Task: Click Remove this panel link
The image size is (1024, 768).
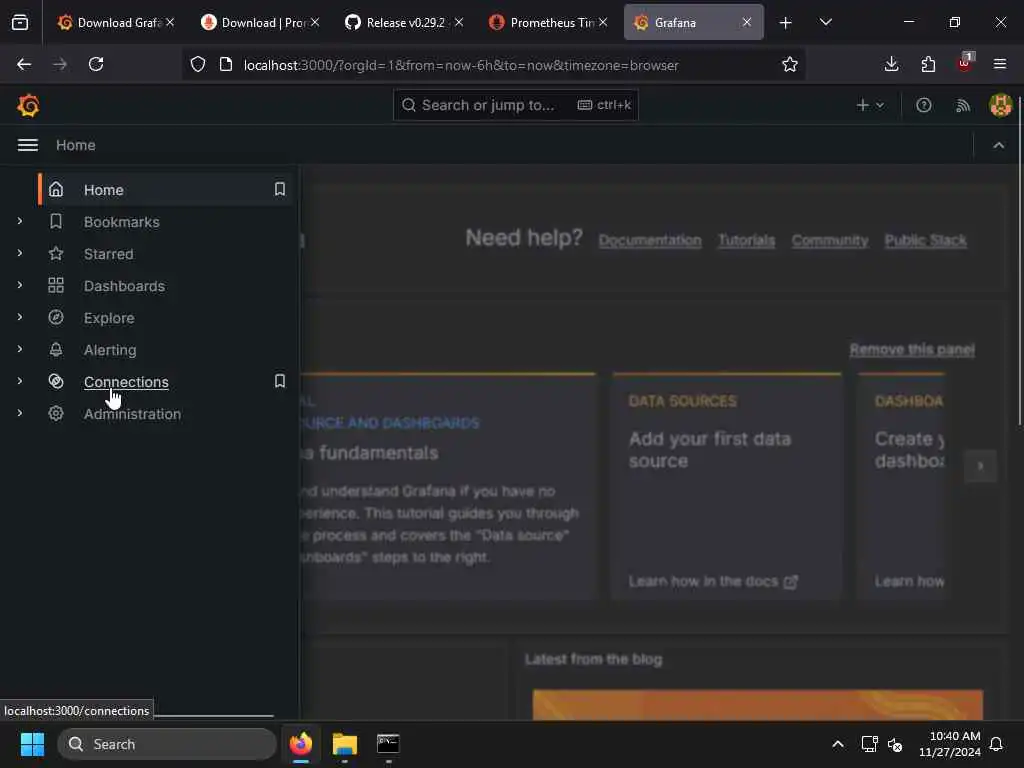Action: click(x=912, y=349)
